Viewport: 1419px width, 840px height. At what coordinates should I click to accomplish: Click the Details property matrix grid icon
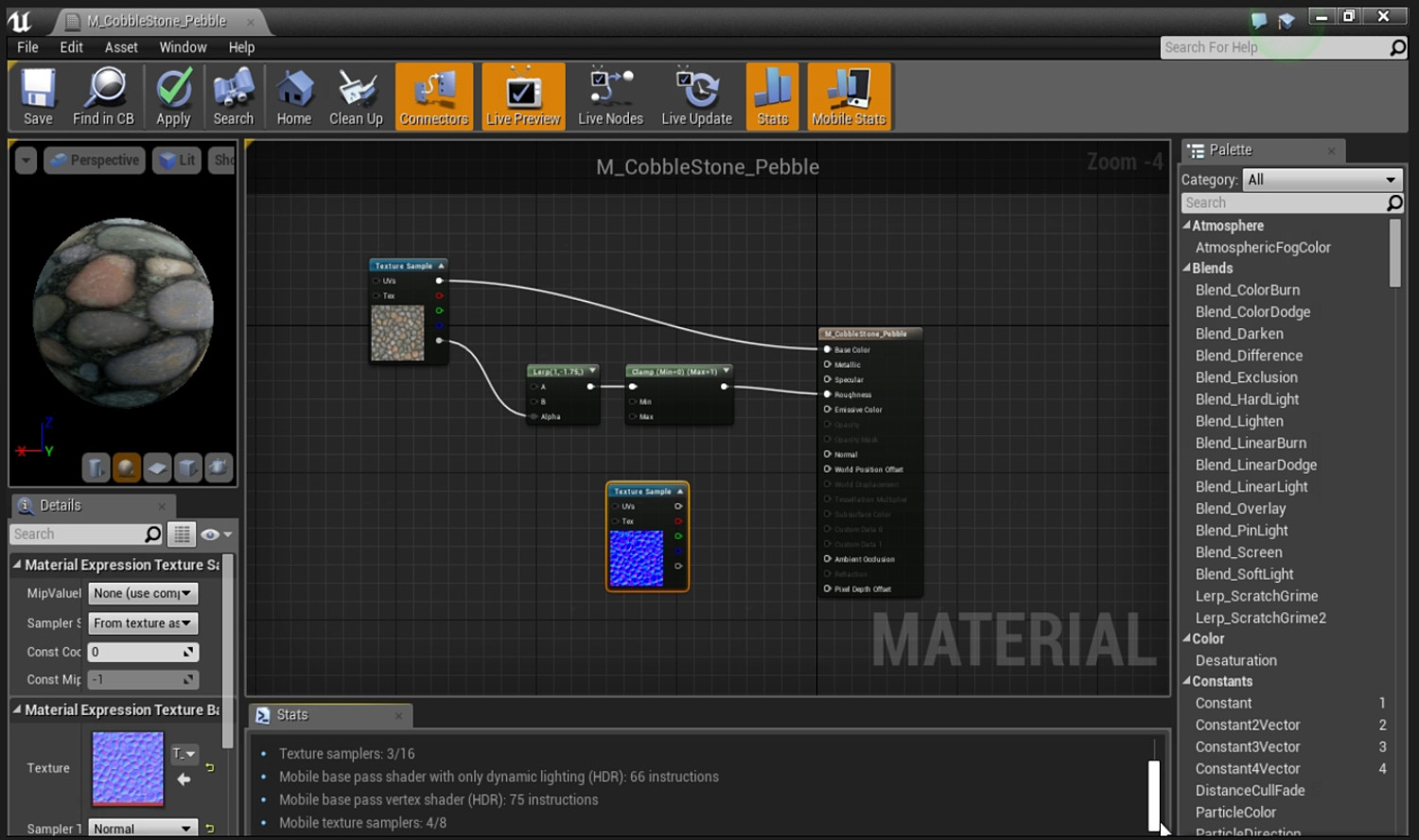pyautogui.click(x=182, y=534)
